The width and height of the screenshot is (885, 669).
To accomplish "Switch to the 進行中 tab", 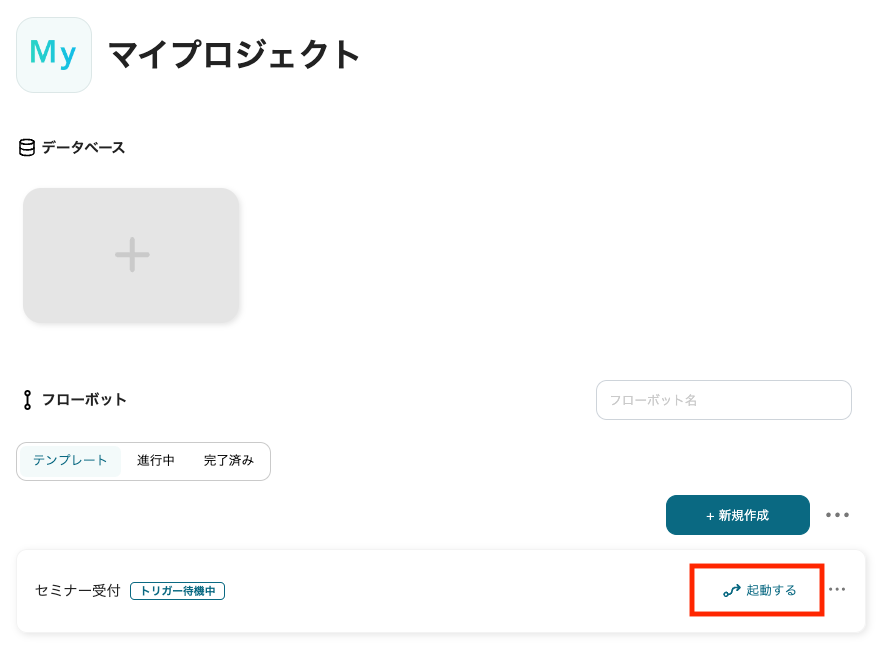I will pyautogui.click(x=155, y=461).
